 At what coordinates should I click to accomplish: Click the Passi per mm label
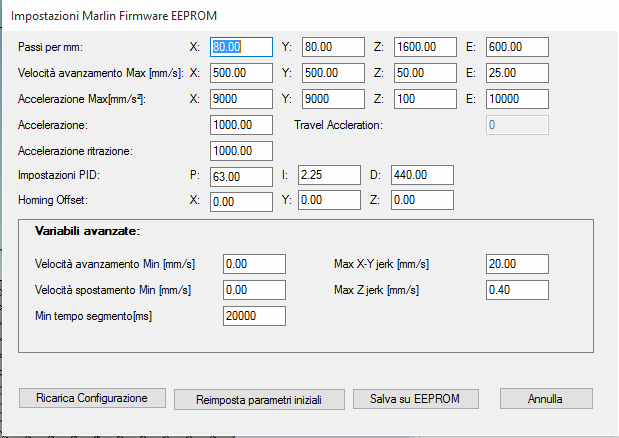pos(51,47)
